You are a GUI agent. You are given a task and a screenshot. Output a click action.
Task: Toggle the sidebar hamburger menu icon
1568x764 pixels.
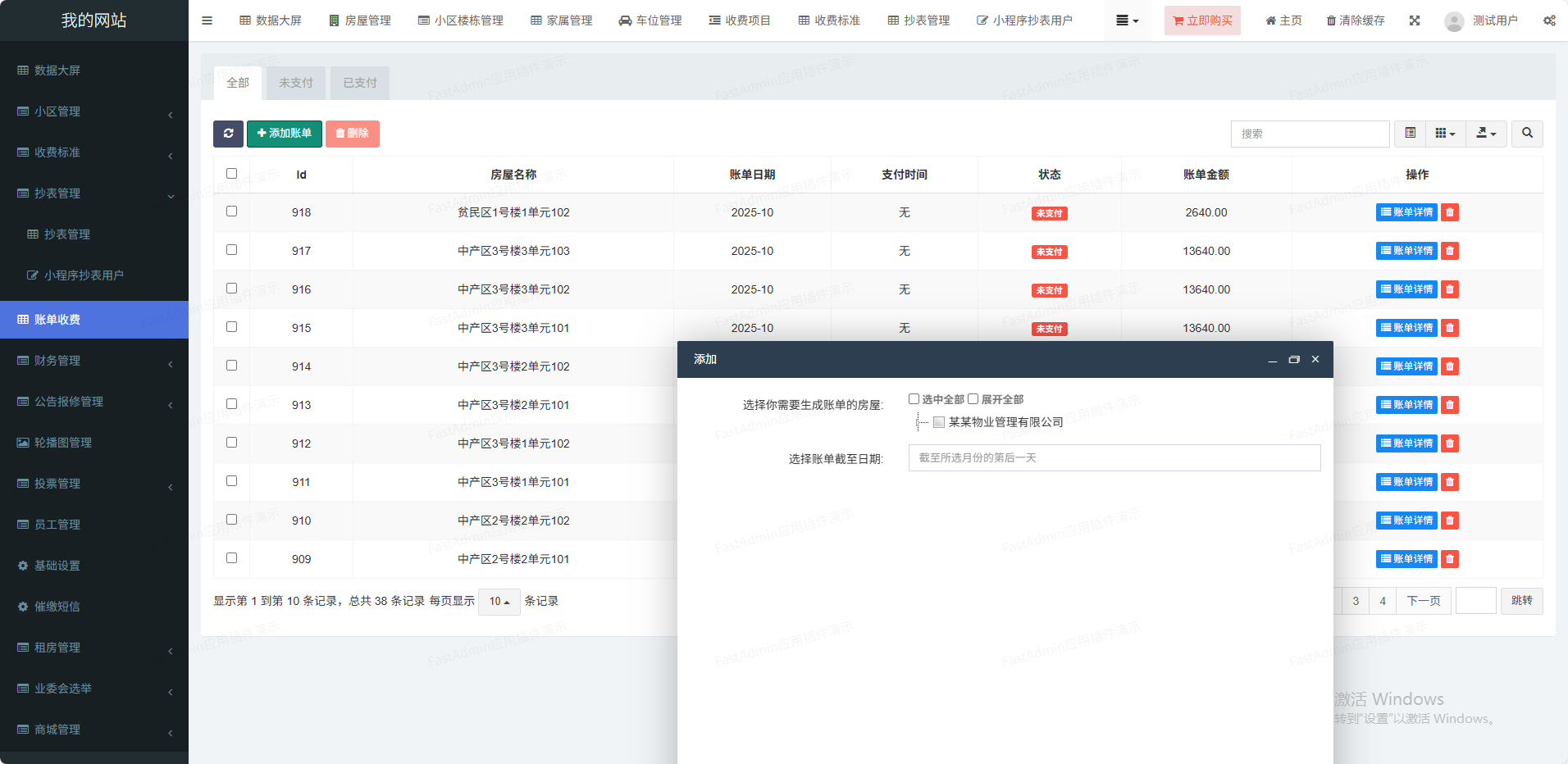point(207,20)
